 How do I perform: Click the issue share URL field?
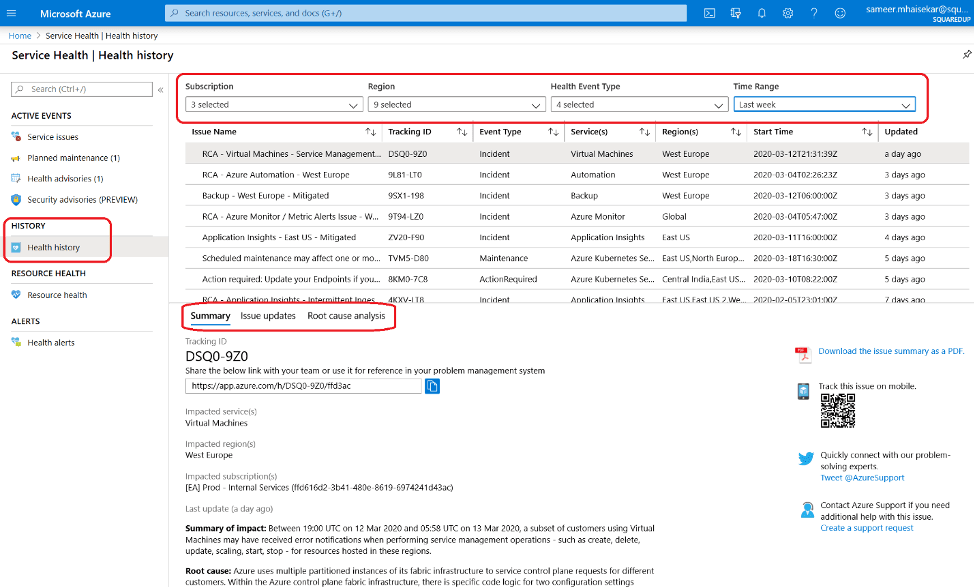point(303,386)
